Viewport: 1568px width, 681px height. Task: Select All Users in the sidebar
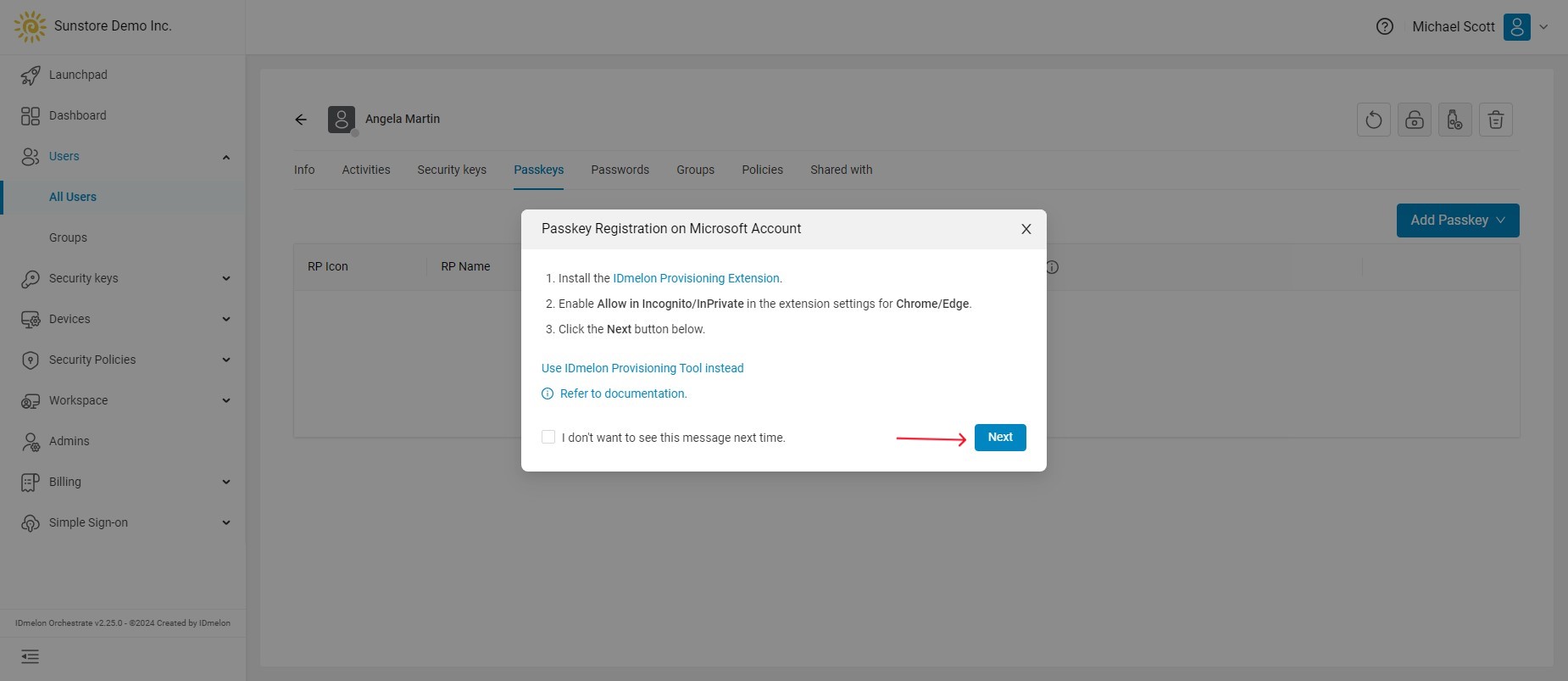73,197
